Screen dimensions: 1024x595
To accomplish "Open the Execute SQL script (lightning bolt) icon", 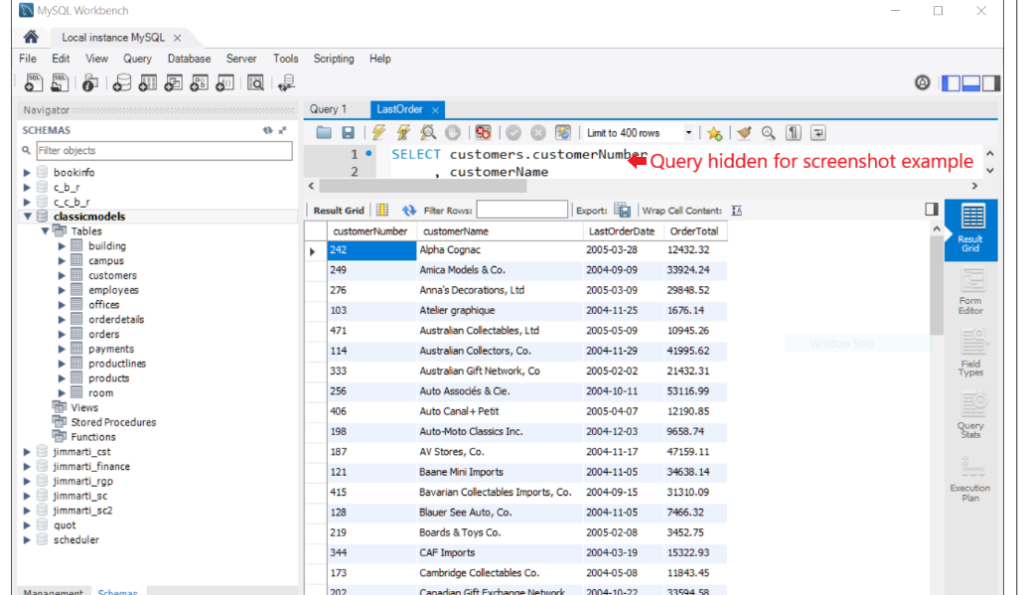I will (377, 132).
